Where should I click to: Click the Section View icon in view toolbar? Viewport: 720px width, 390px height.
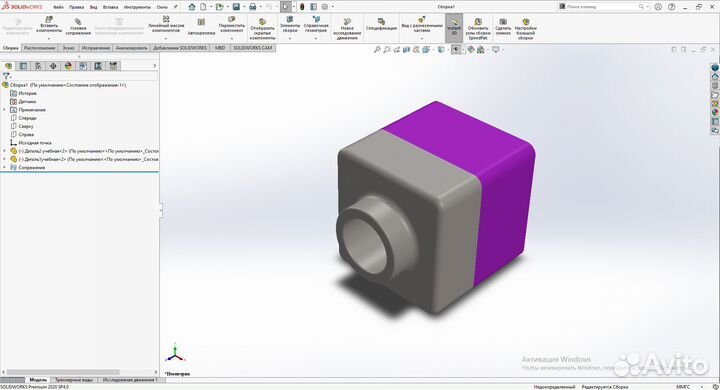tap(406, 50)
